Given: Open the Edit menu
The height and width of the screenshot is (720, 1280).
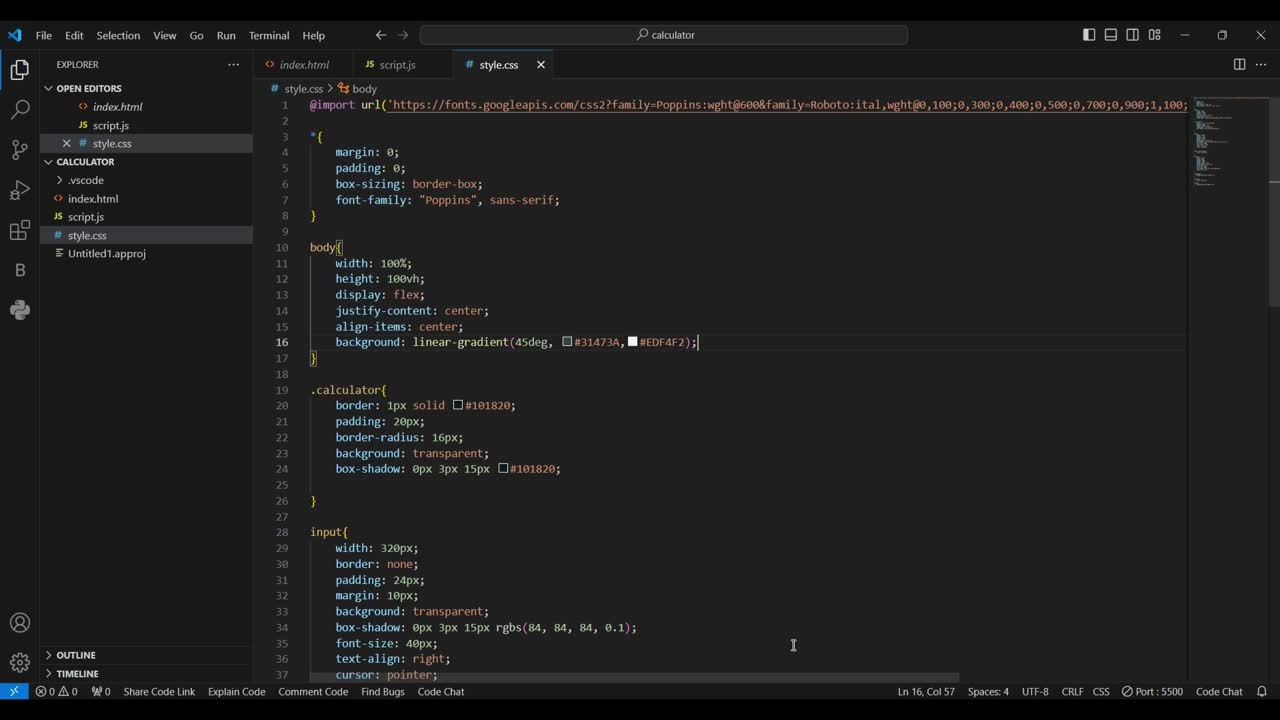Looking at the screenshot, I should click(x=74, y=35).
